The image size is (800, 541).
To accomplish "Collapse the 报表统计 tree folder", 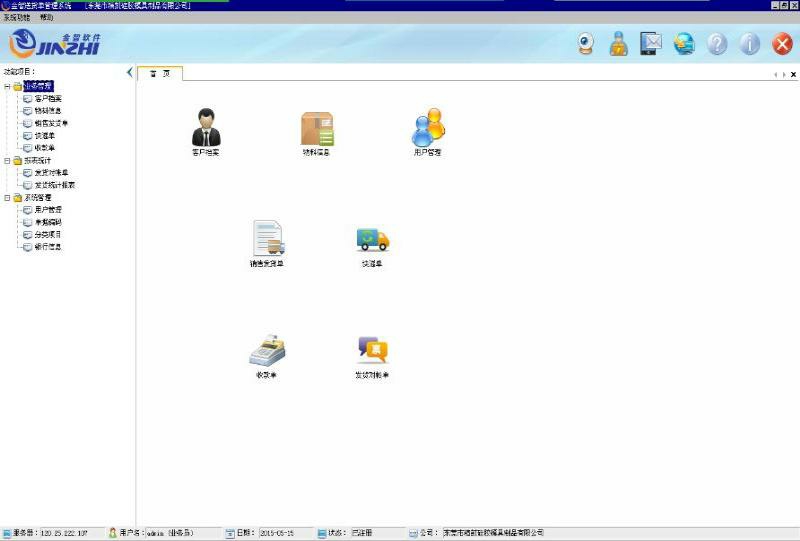I will (x=7, y=160).
